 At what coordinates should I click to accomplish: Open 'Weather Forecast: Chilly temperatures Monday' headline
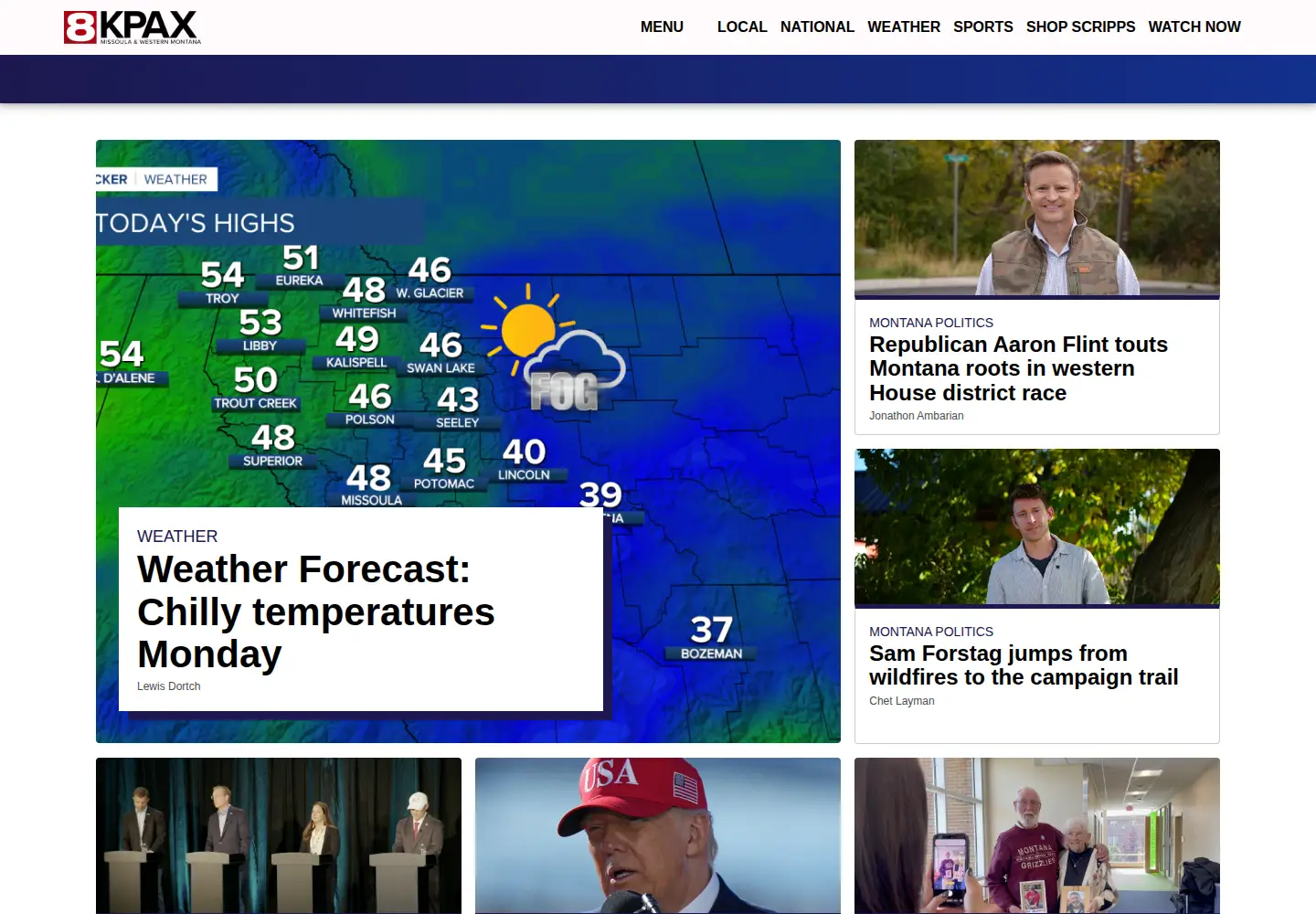click(x=316, y=611)
